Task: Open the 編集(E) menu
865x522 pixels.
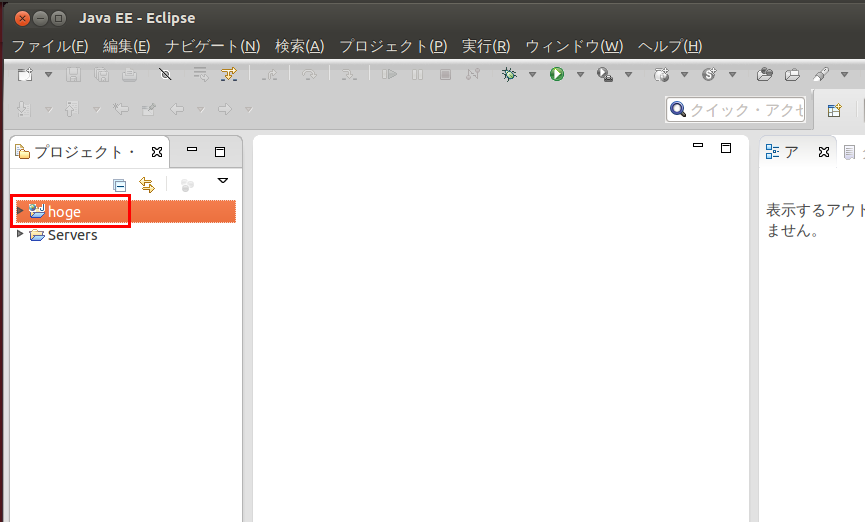Action: (126, 46)
